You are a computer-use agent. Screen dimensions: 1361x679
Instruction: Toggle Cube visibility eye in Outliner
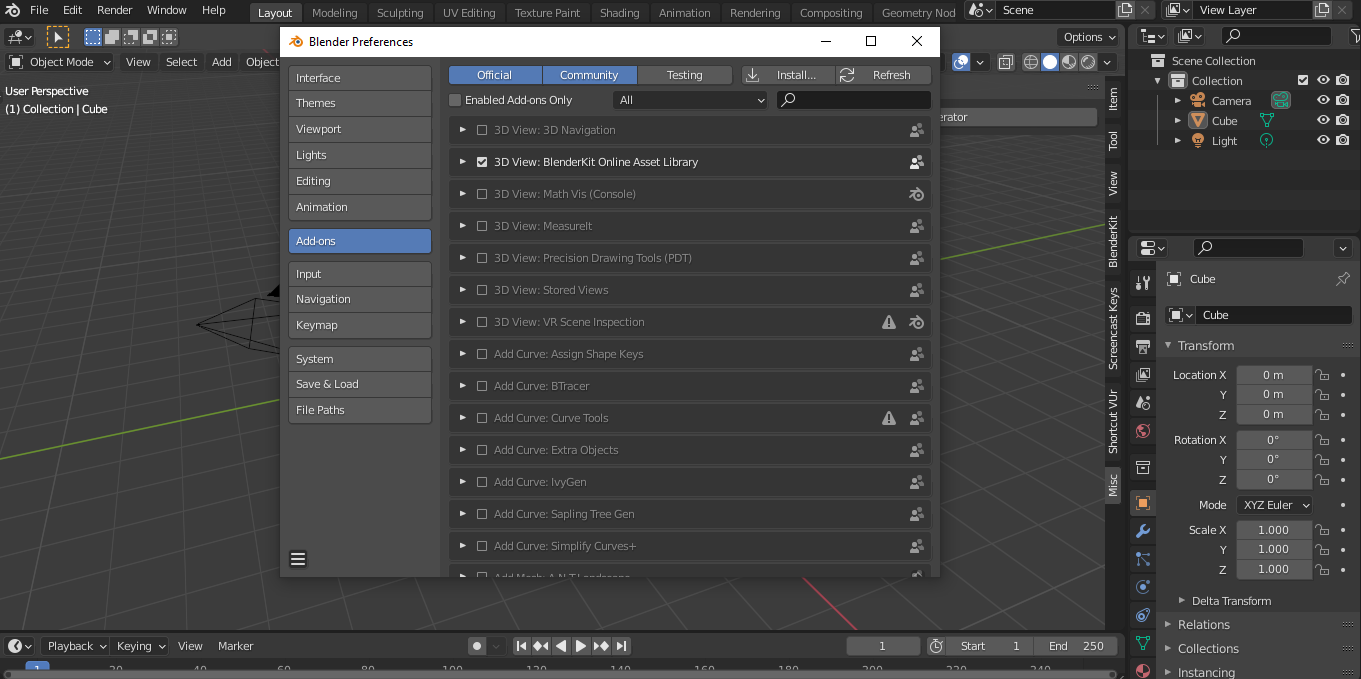[x=1323, y=121]
